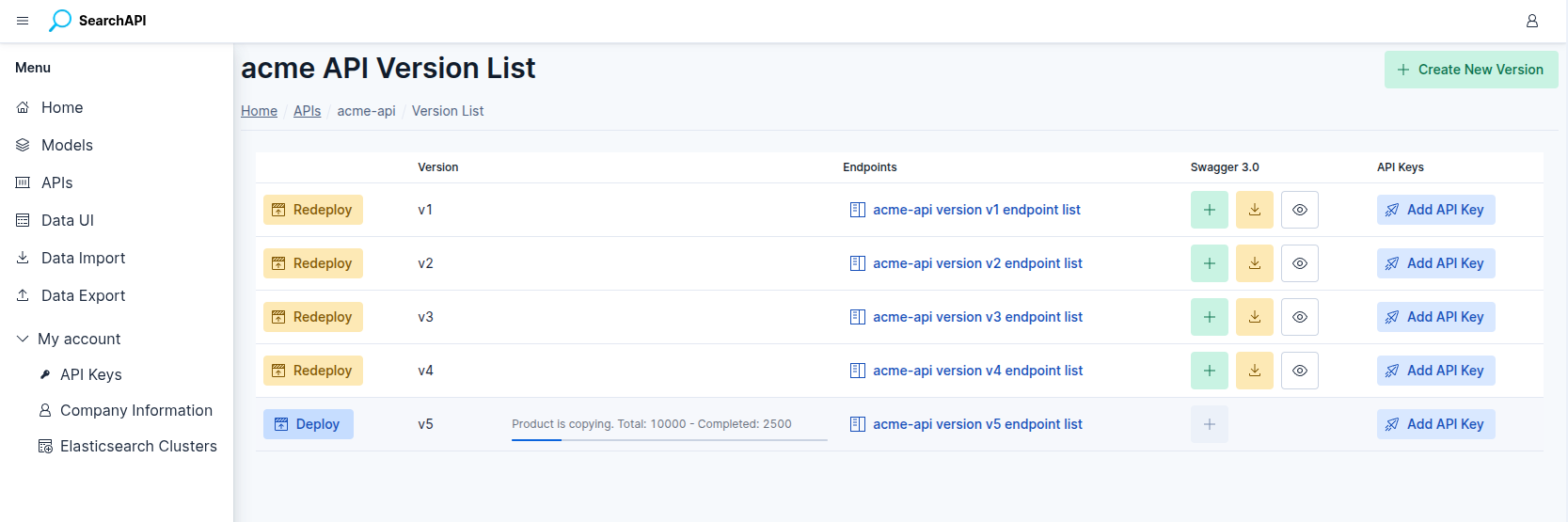Screen dimensions: 1568x522
Task: Click APIs breadcrumb link
Action: [307, 111]
